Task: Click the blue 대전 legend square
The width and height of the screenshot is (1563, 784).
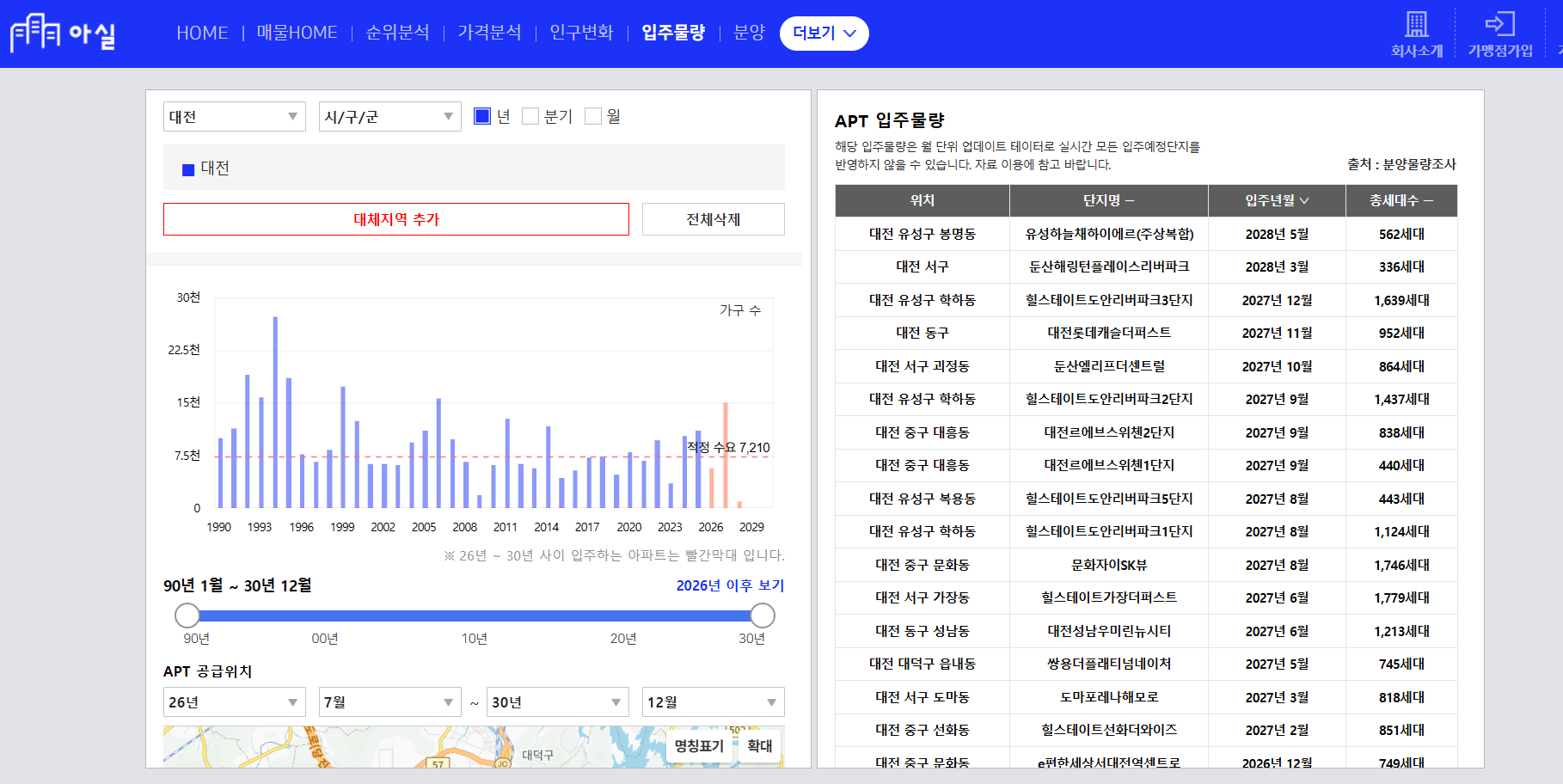Action: coord(188,169)
